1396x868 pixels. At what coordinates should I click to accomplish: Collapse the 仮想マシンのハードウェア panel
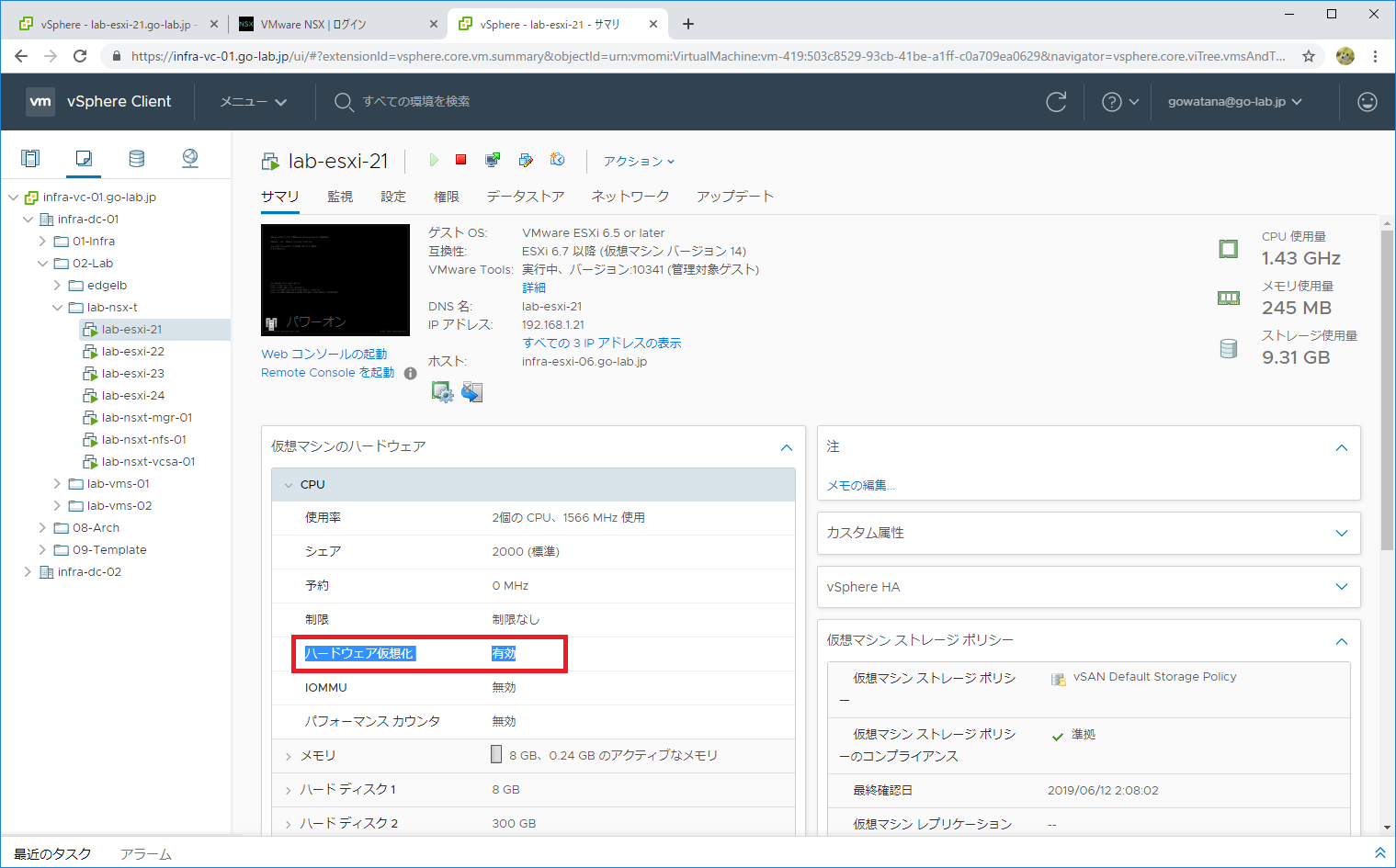click(786, 447)
